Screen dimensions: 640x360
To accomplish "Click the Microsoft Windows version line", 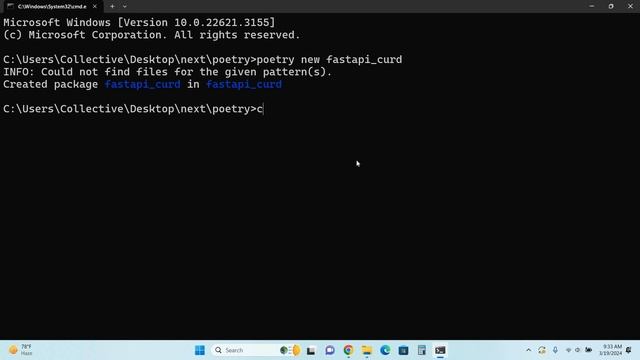I will tap(139, 22).
